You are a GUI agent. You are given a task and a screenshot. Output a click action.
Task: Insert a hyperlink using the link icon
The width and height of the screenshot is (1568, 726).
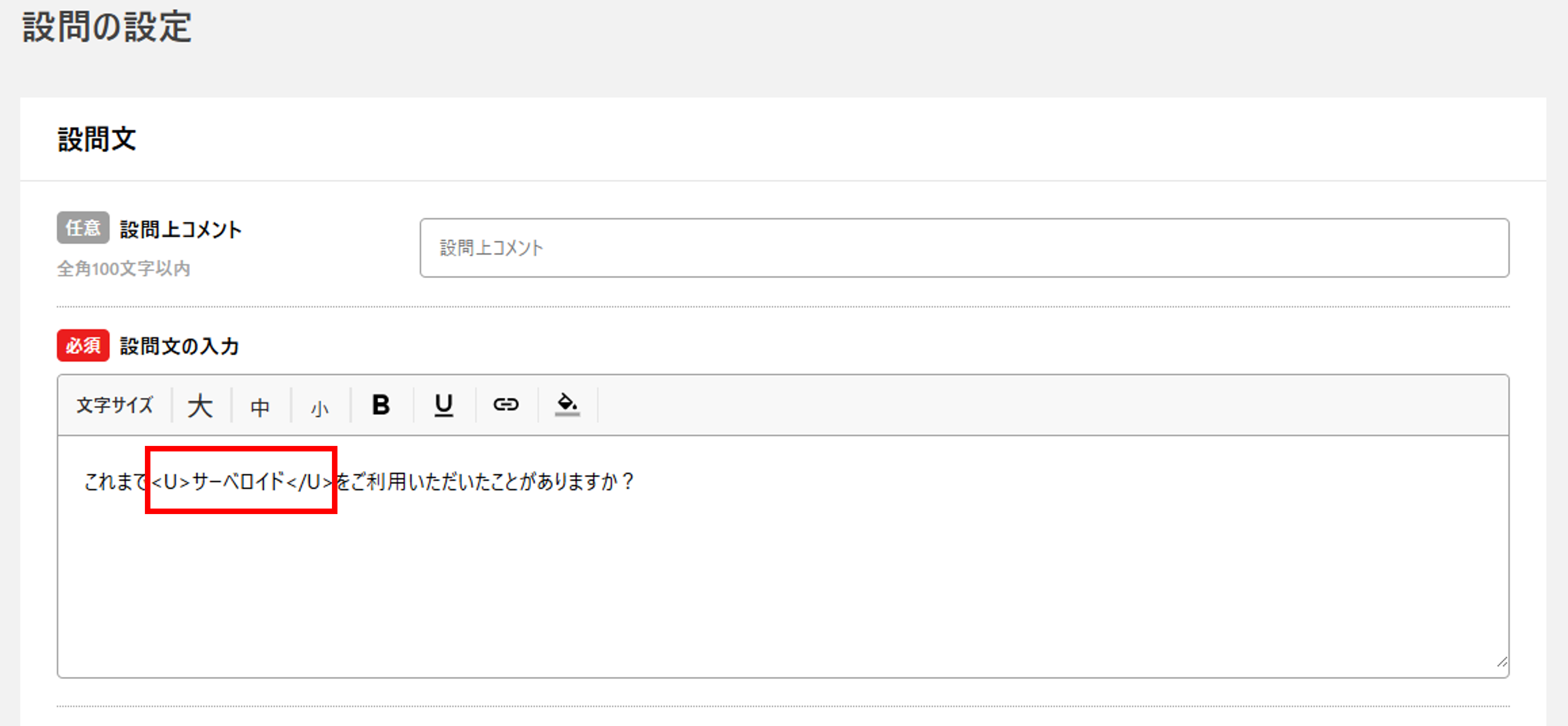[x=506, y=405]
